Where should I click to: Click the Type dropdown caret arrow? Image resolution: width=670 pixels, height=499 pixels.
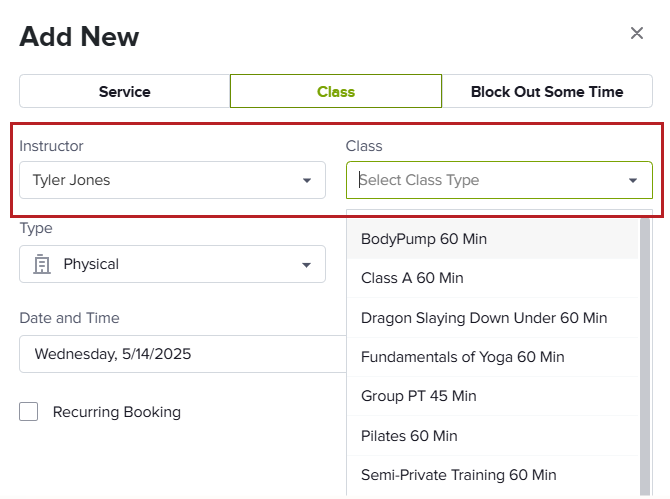click(x=306, y=265)
